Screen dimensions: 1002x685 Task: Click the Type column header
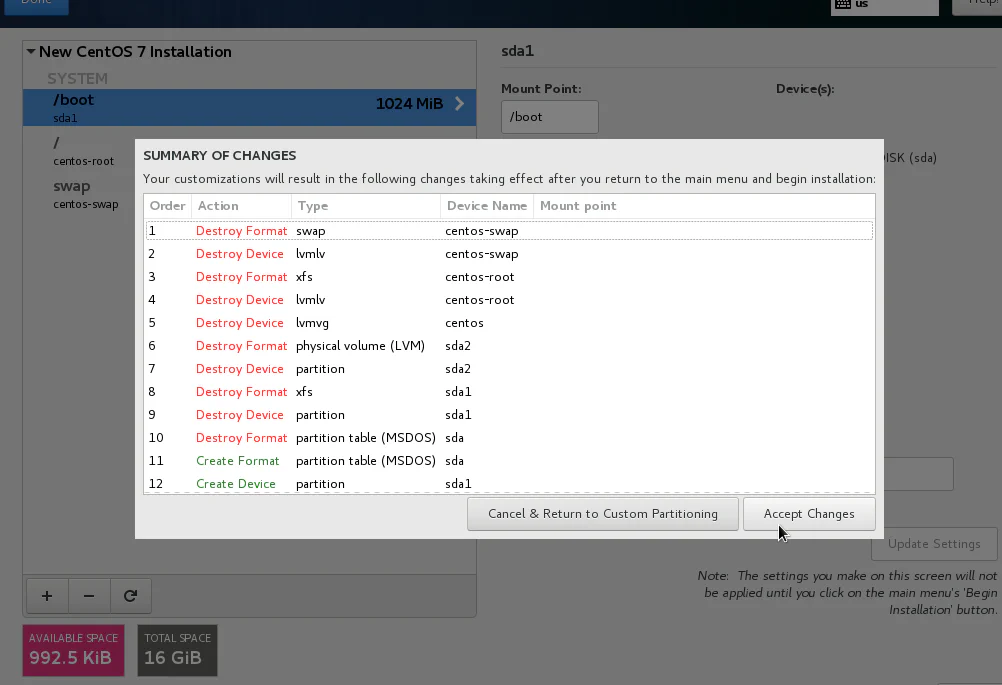[366, 206]
